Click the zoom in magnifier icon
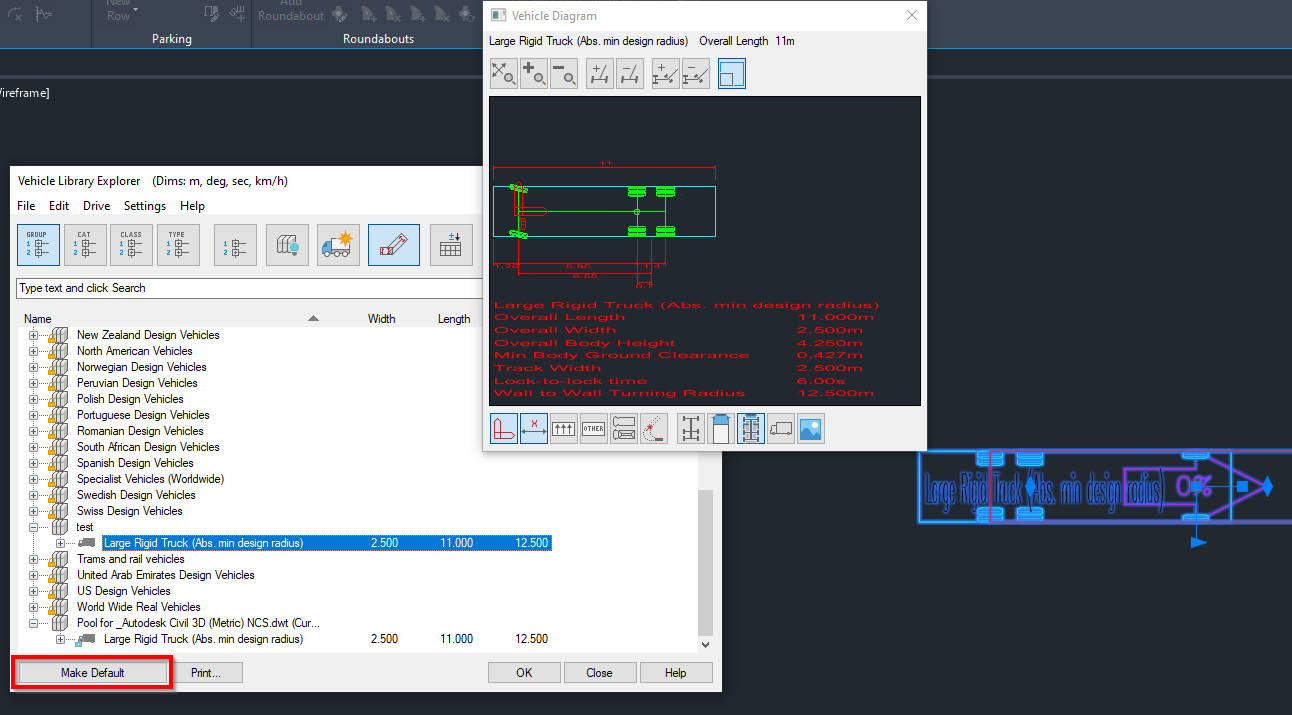 [x=533, y=74]
